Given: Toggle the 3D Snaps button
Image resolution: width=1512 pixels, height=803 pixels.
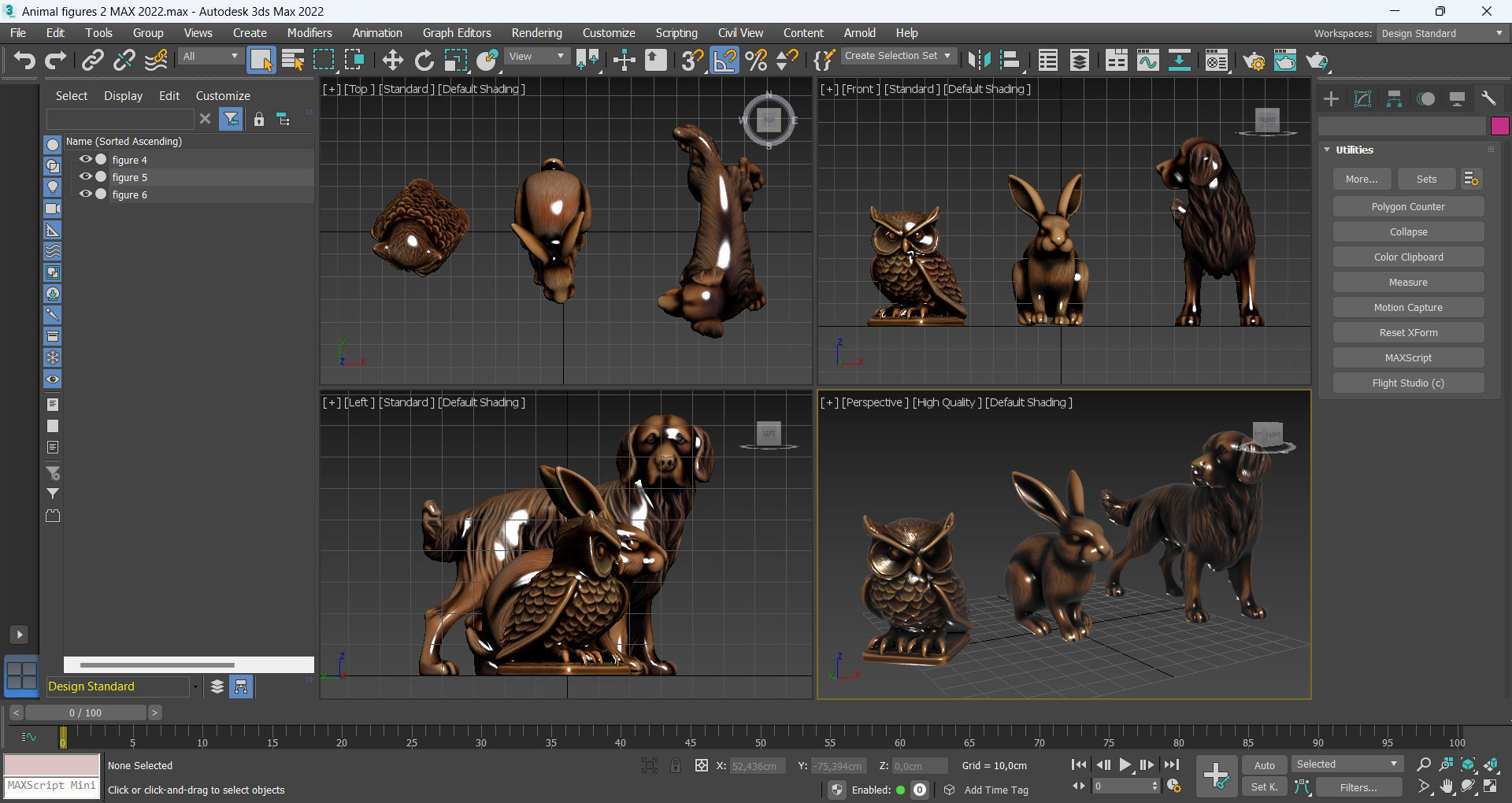Looking at the screenshot, I should tap(692, 60).
